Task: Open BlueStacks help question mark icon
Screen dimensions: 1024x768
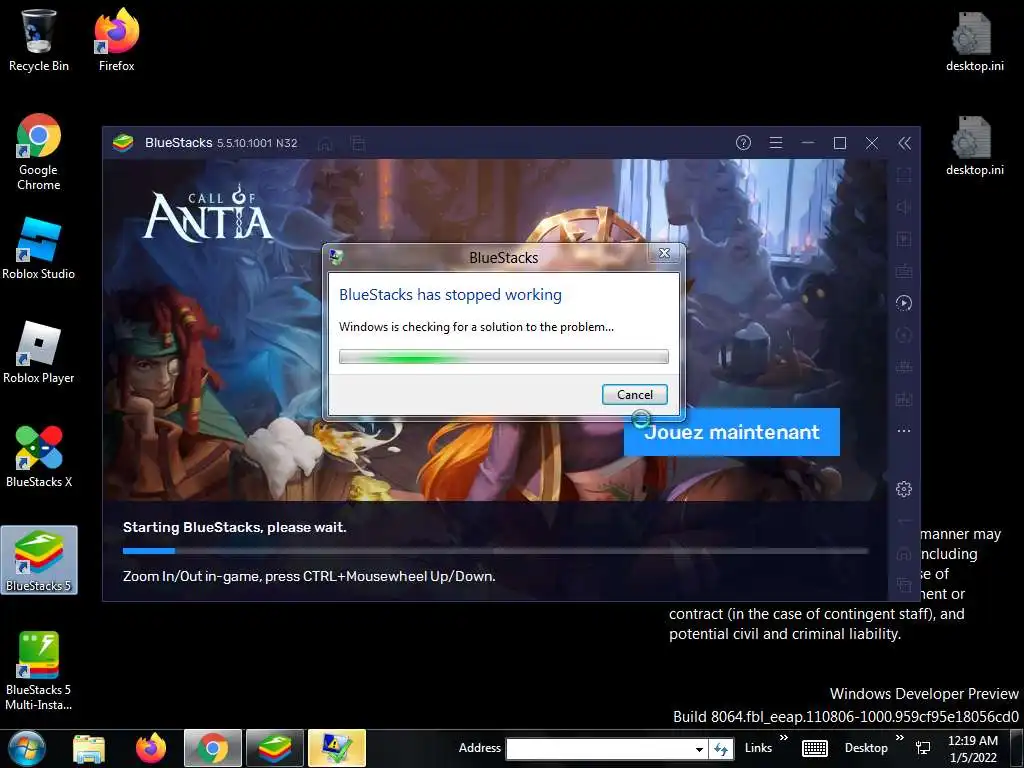Action: (743, 142)
